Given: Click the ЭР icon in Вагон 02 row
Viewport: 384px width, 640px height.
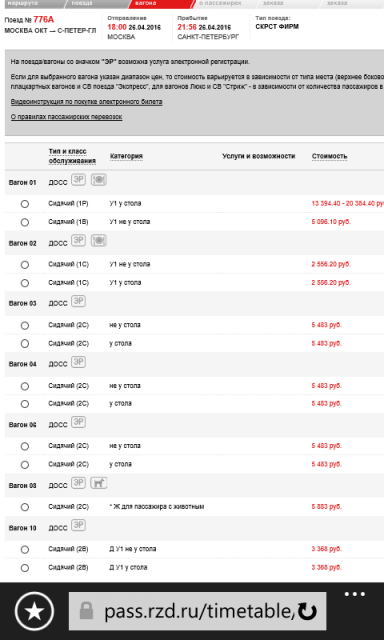Looking at the screenshot, I should [x=78, y=240].
